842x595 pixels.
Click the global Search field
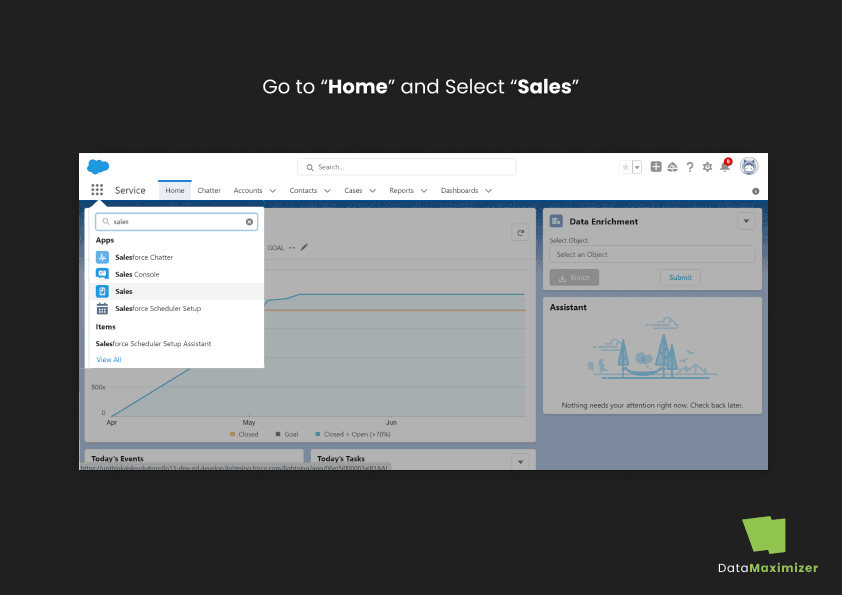click(x=407, y=167)
